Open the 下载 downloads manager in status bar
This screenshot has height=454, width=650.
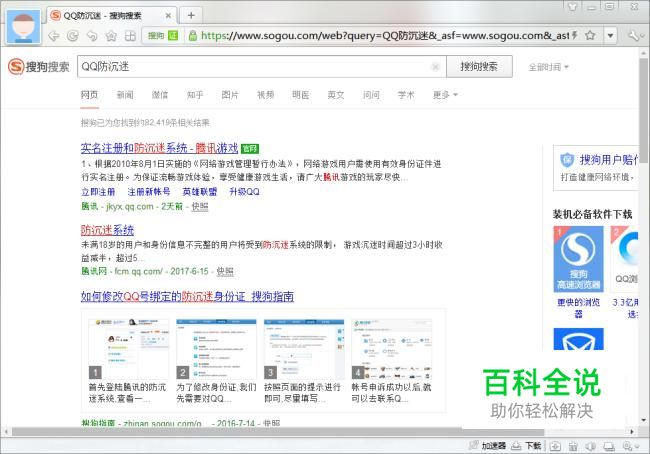coord(526,446)
